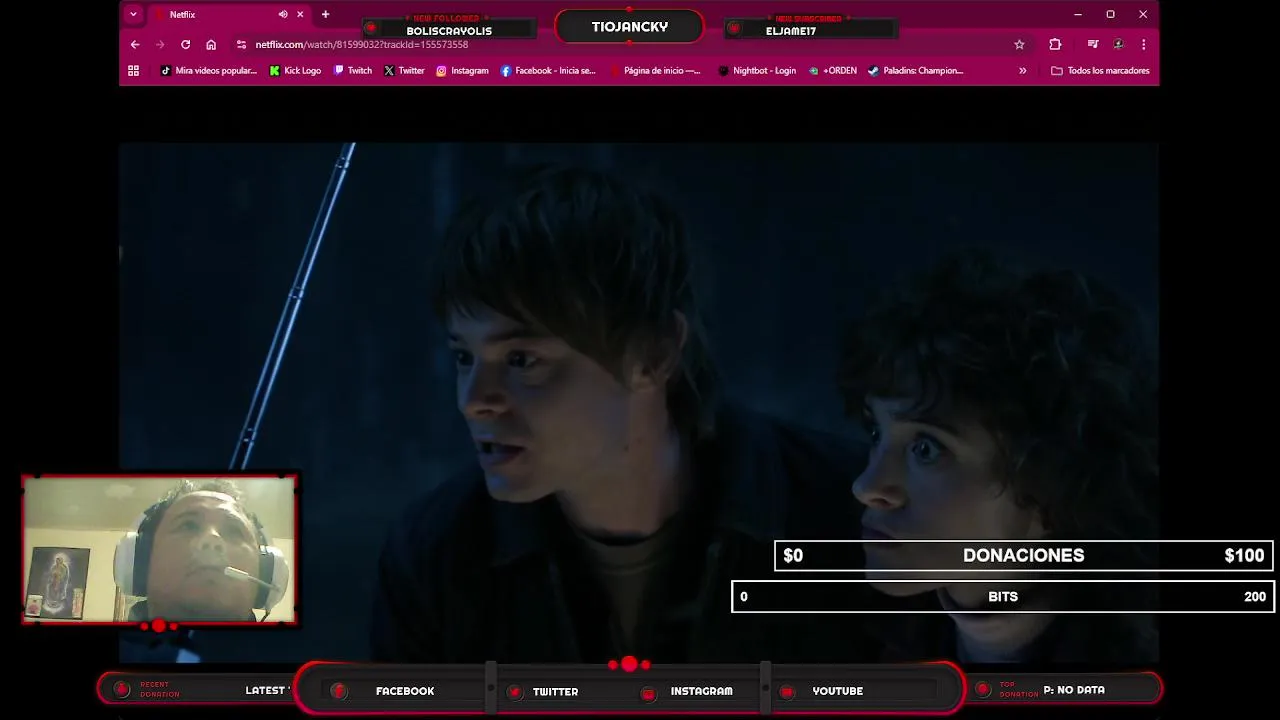Open the media control button

coord(1093,44)
